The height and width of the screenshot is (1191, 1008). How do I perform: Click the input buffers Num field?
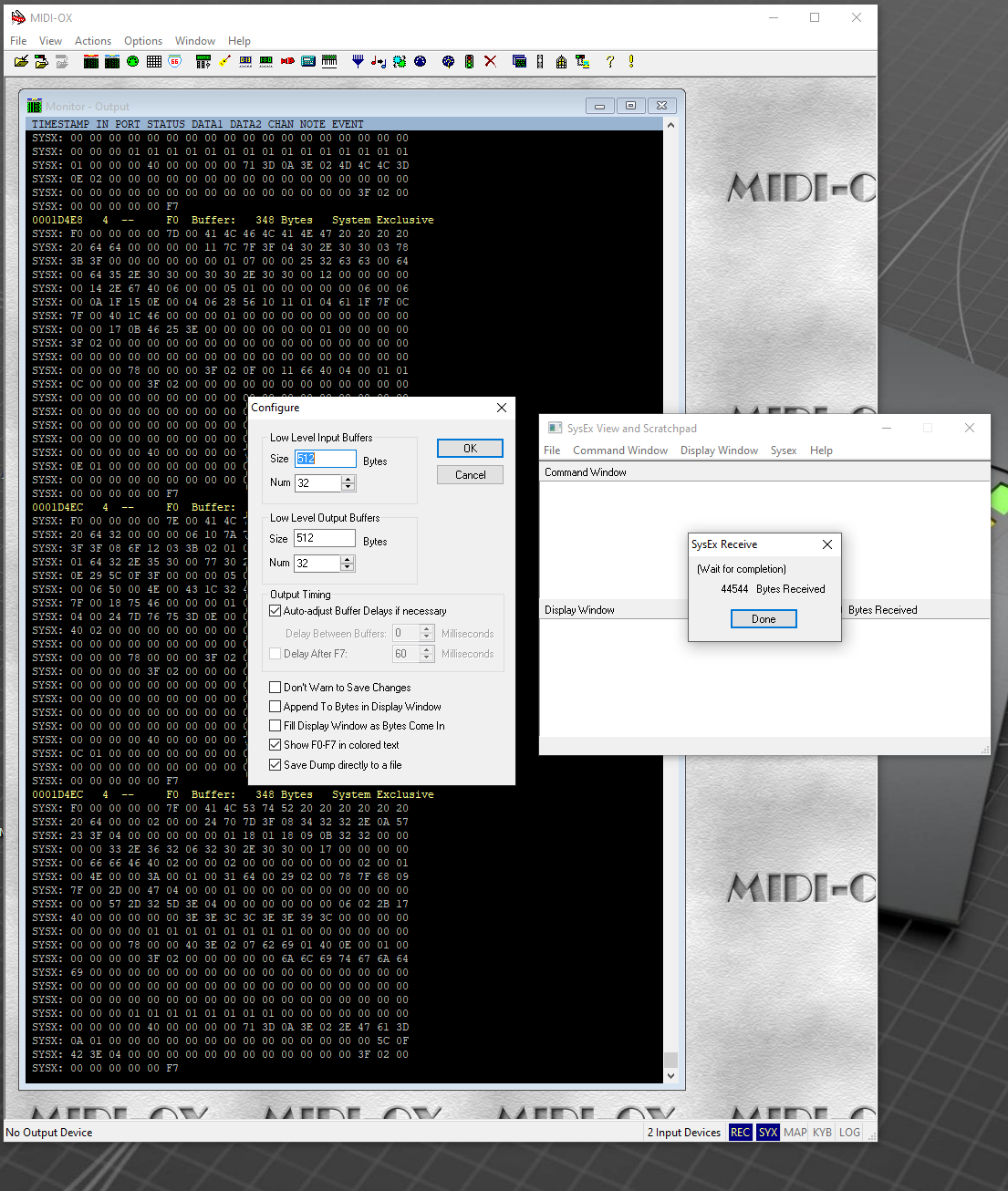pyautogui.click(x=317, y=483)
